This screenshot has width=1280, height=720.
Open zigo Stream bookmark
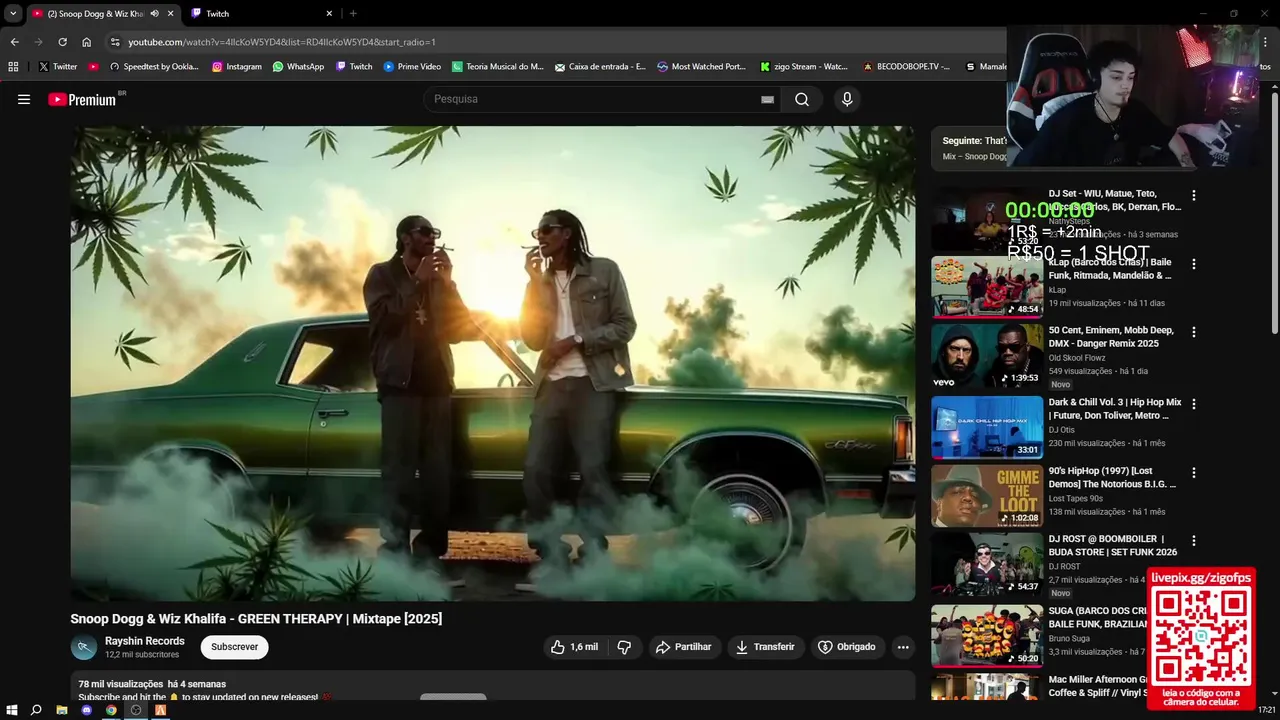click(x=804, y=67)
